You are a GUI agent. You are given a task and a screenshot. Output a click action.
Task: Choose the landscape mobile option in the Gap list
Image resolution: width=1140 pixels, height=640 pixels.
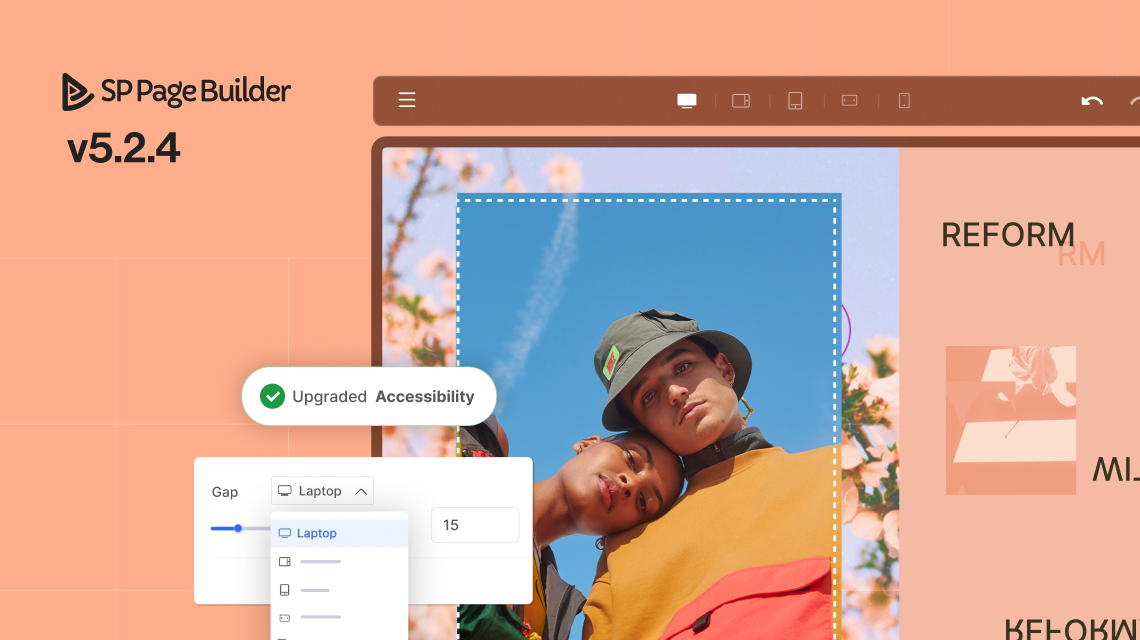point(339,617)
